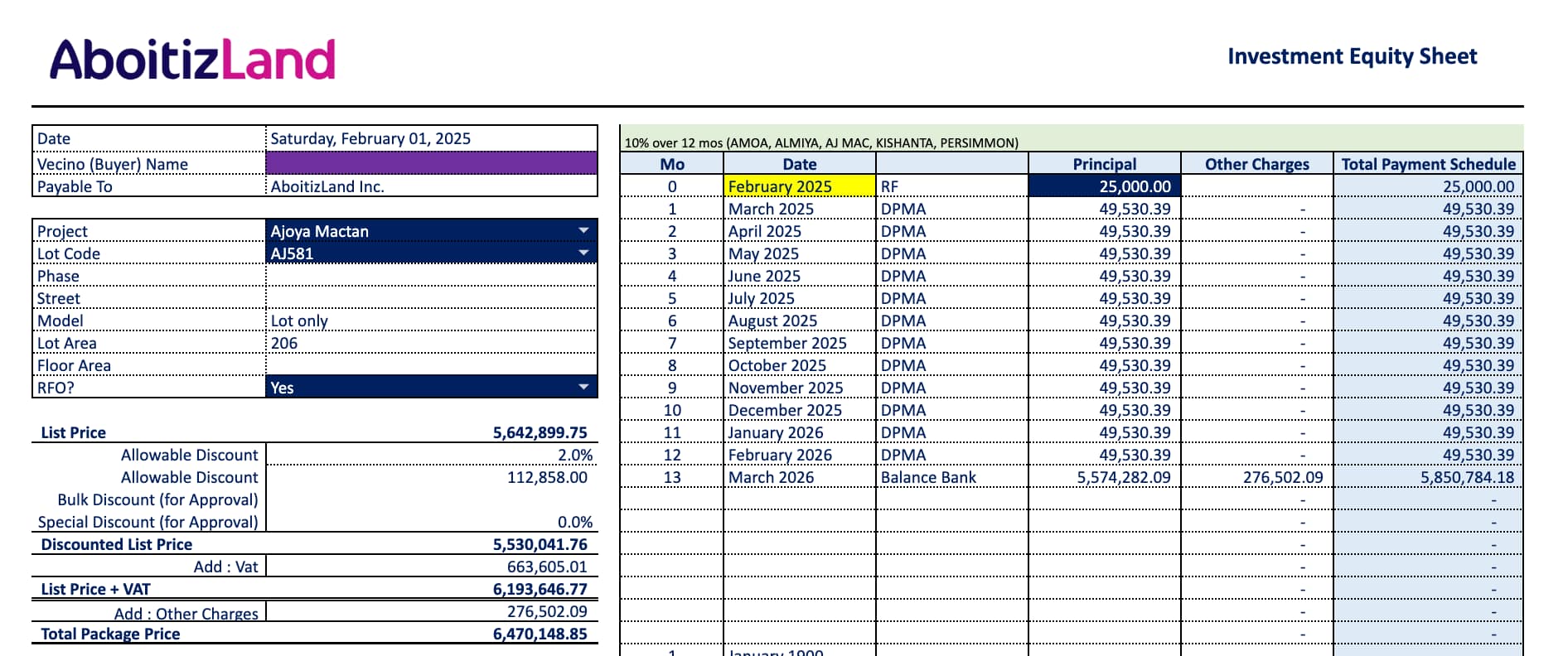This screenshot has width=1568, height=656.
Task: Select the 'March 2025' date cell
Action: (x=799, y=209)
